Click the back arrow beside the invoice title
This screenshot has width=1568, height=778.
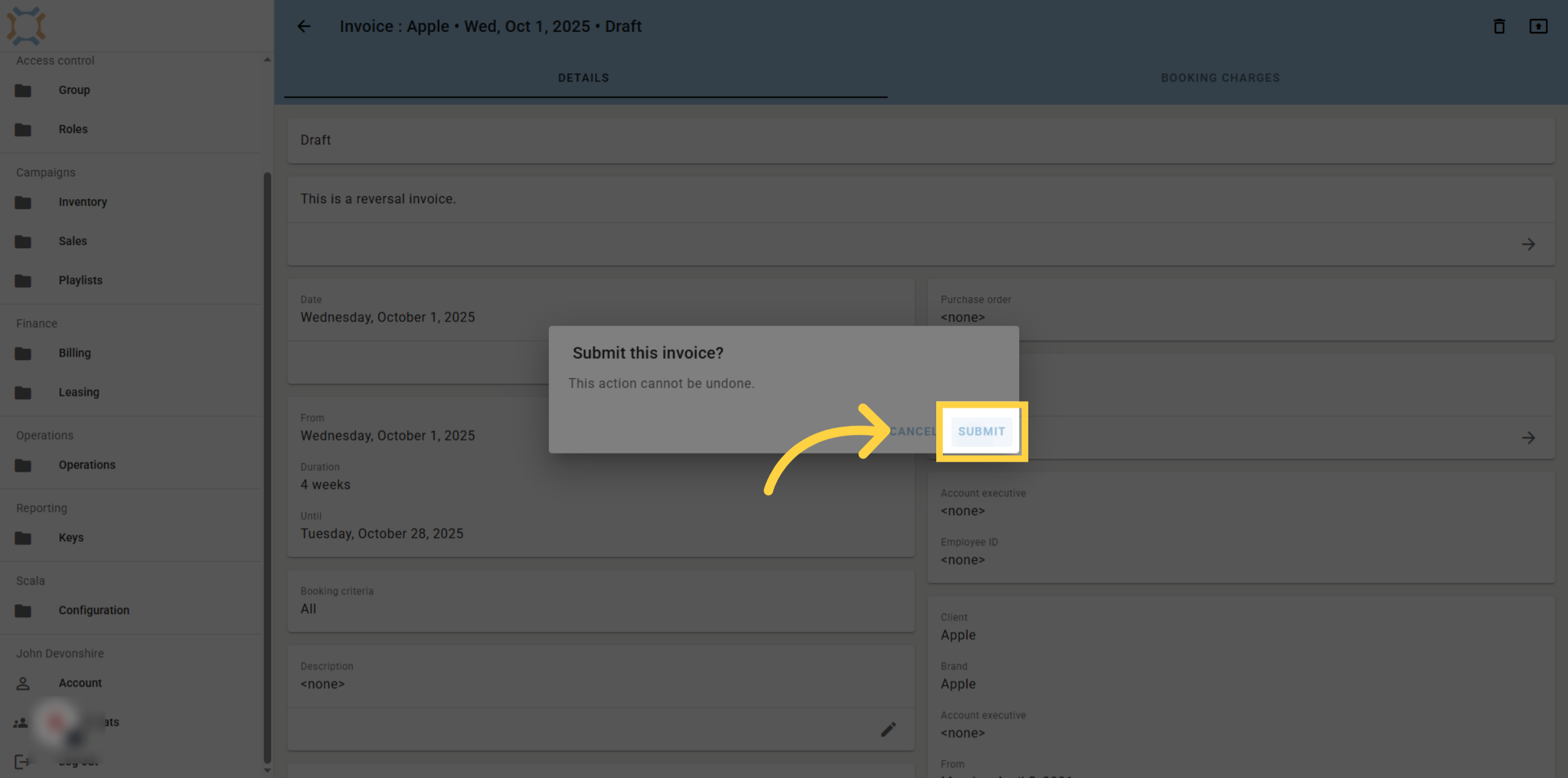[304, 26]
